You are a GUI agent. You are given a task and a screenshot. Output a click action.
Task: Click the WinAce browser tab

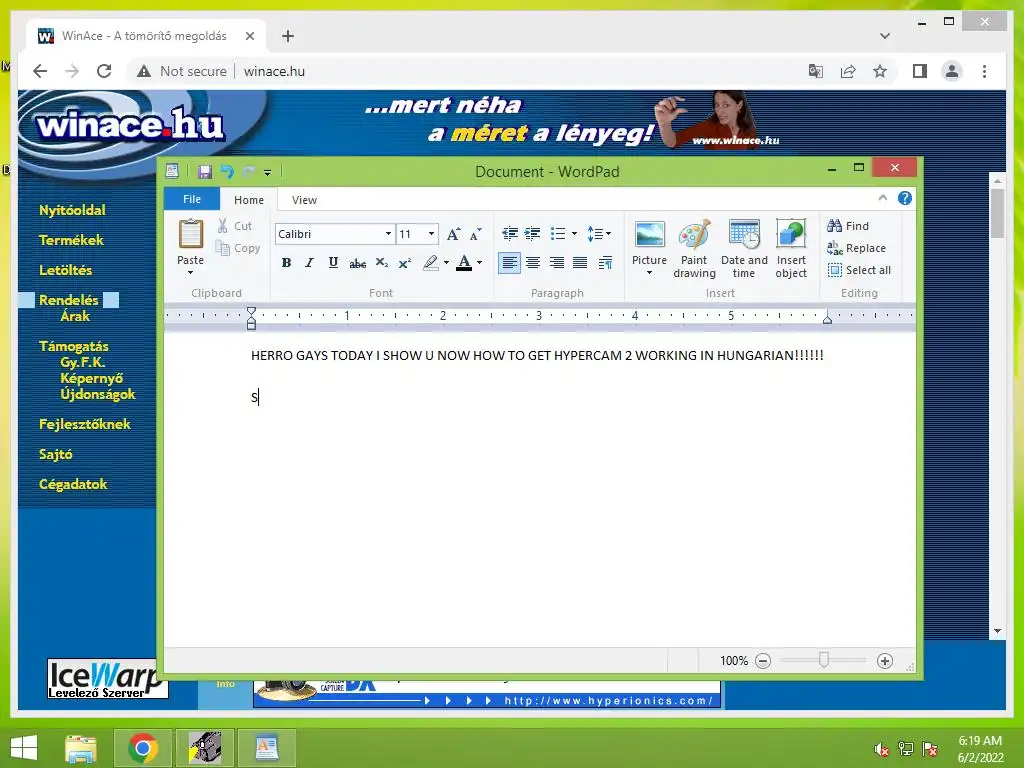(x=145, y=36)
